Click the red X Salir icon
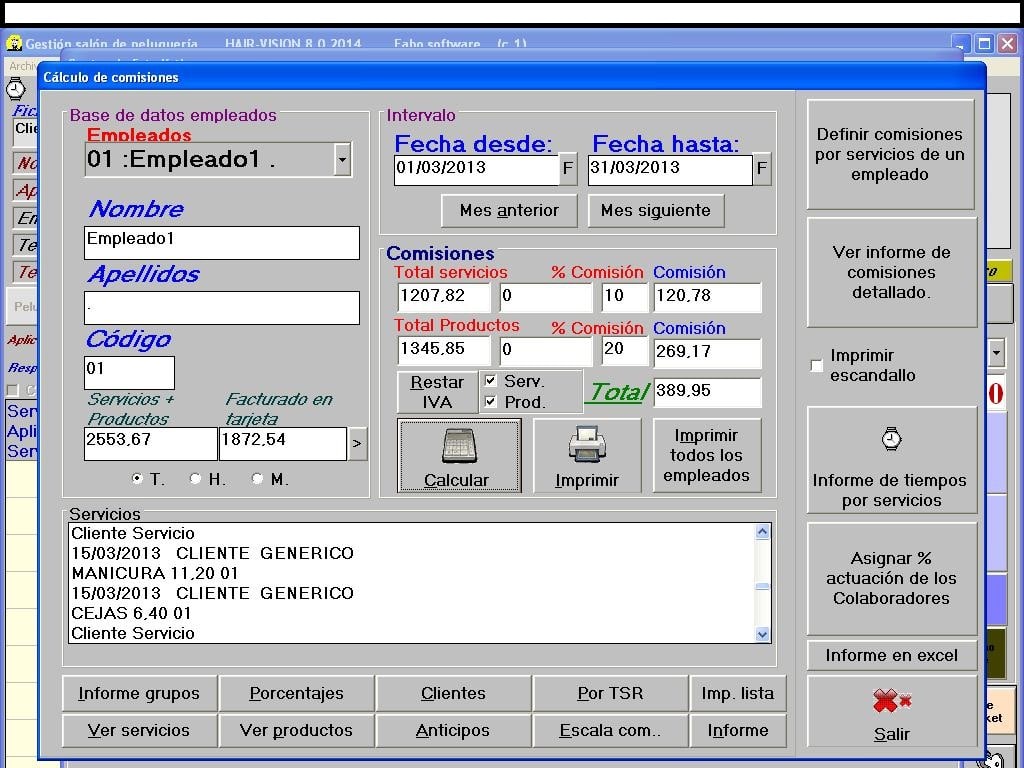The width and height of the screenshot is (1024, 768). [891, 702]
